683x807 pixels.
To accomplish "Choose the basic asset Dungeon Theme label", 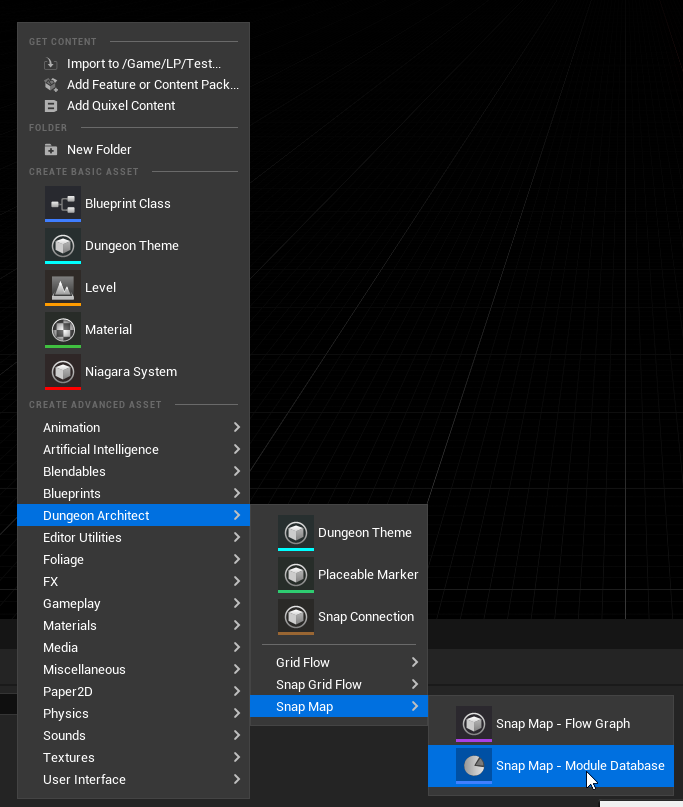I will coord(132,246).
